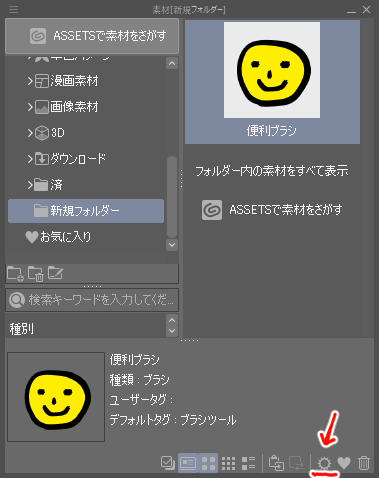This screenshot has height=478, width=379.
Task: Click ASSETSで素材をさがす in the material list
Action: 272,210
